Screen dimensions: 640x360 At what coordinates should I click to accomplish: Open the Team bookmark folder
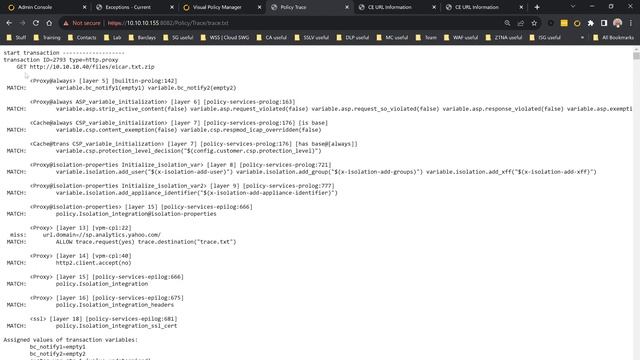coord(426,38)
